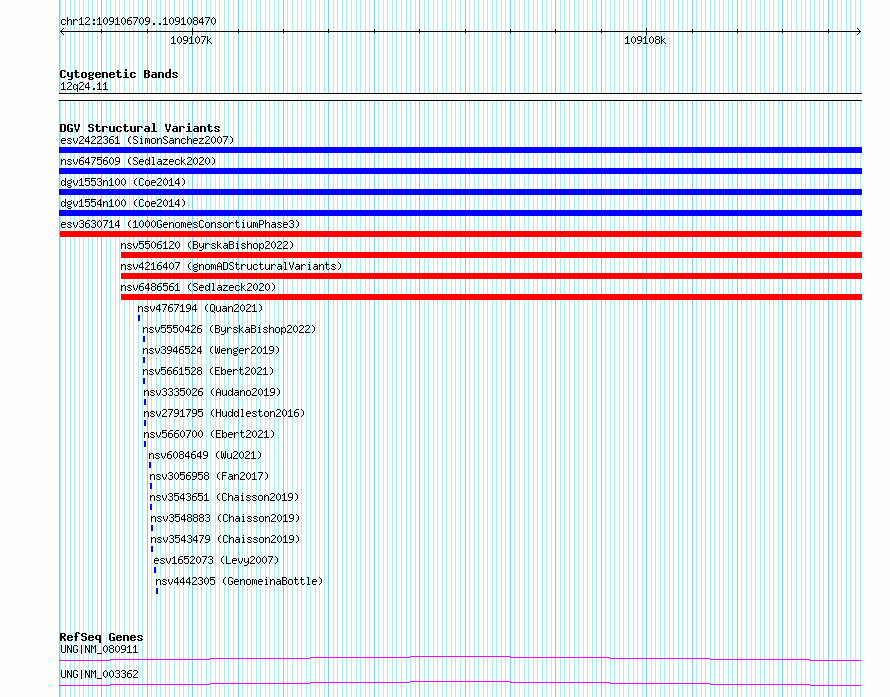Click the blue bar under esv2422361
The height and width of the screenshot is (697, 890).
click(460, 150)
